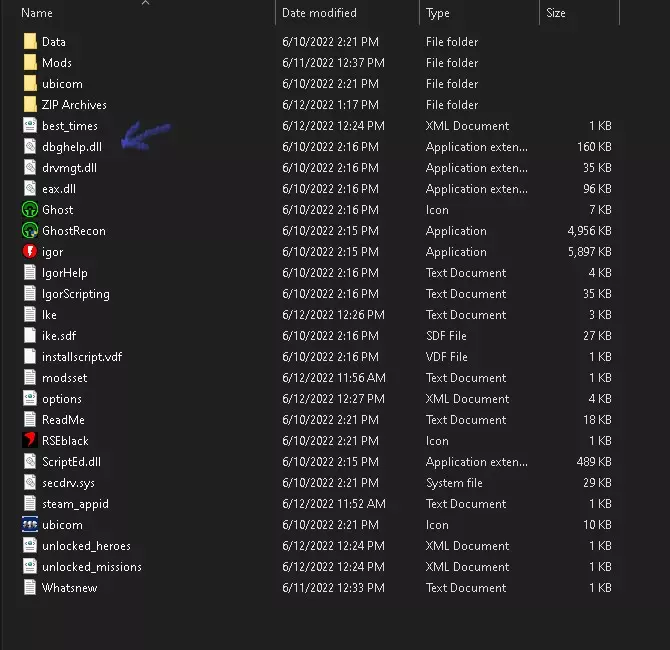This screenshot has height=650, width=670.
Task: Click date 6/11/2022 12:33 PM
Action: (333, 588)
